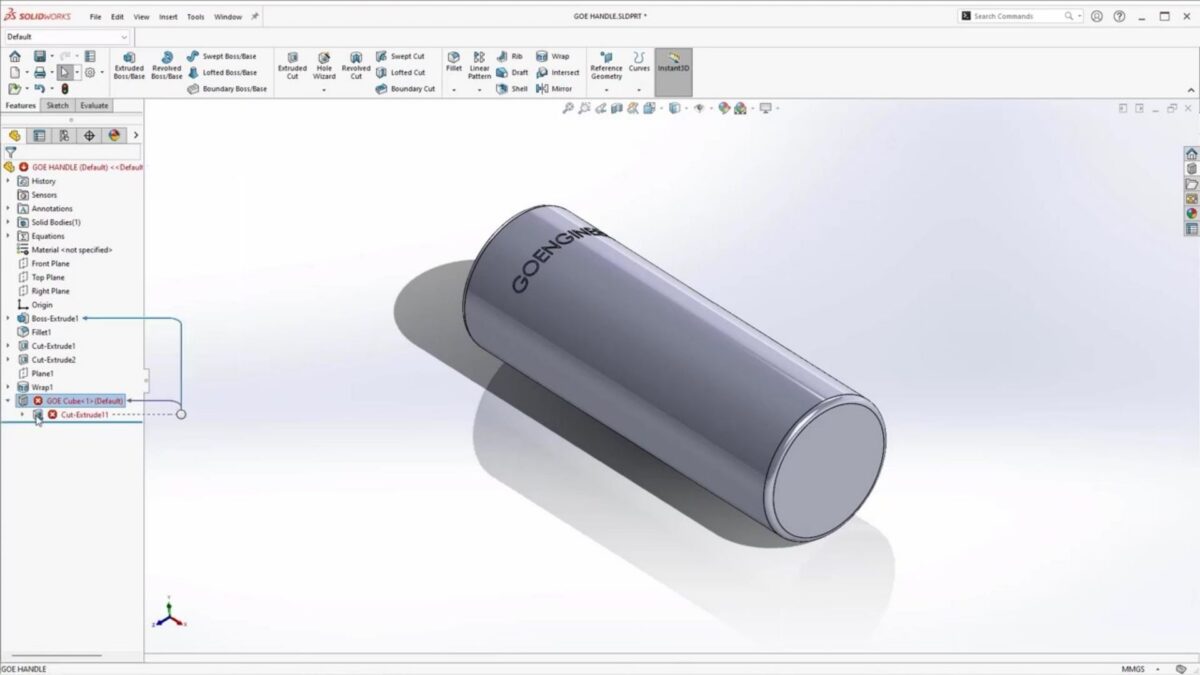Click the Save icon in the quick toolbar
Image resolution: width=1200 pixels, height=675 pixels.
pyautogui.click(x=39, y=57)
